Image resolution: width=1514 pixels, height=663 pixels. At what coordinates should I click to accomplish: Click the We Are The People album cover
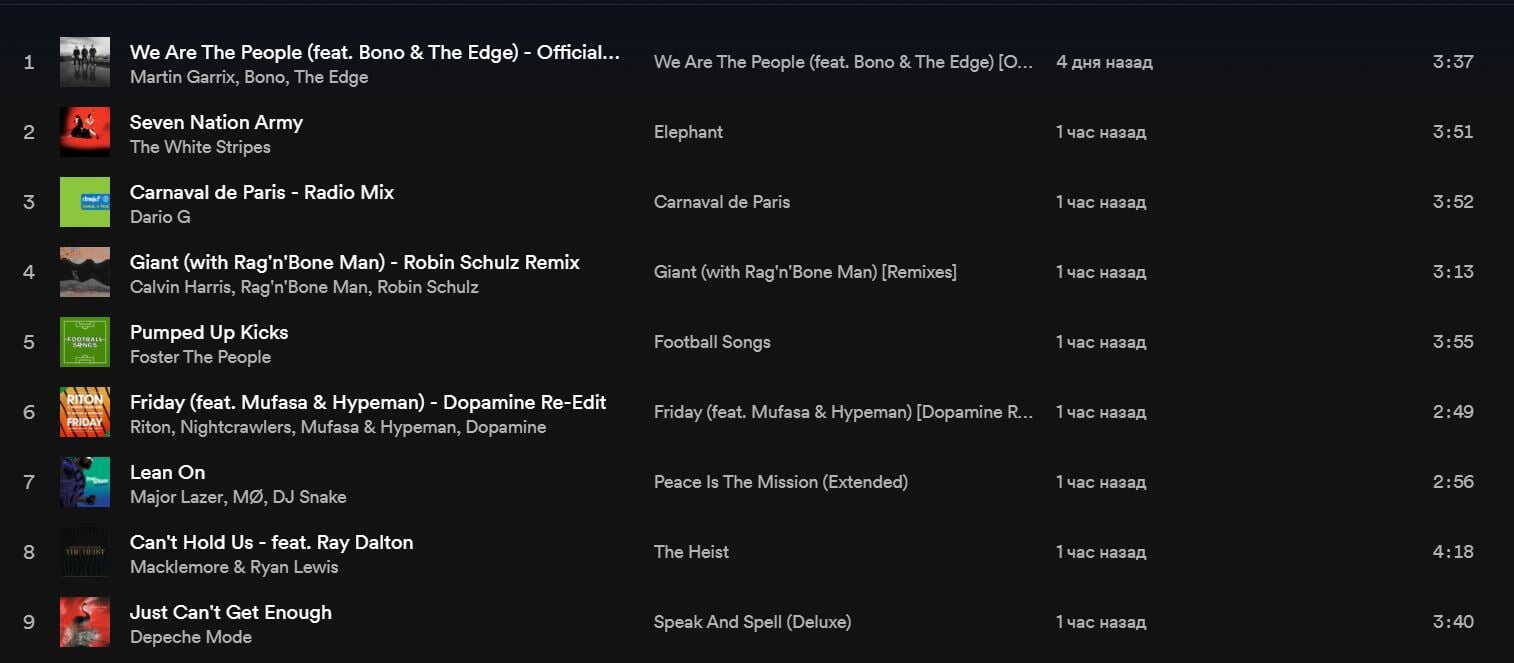[85, 62]
